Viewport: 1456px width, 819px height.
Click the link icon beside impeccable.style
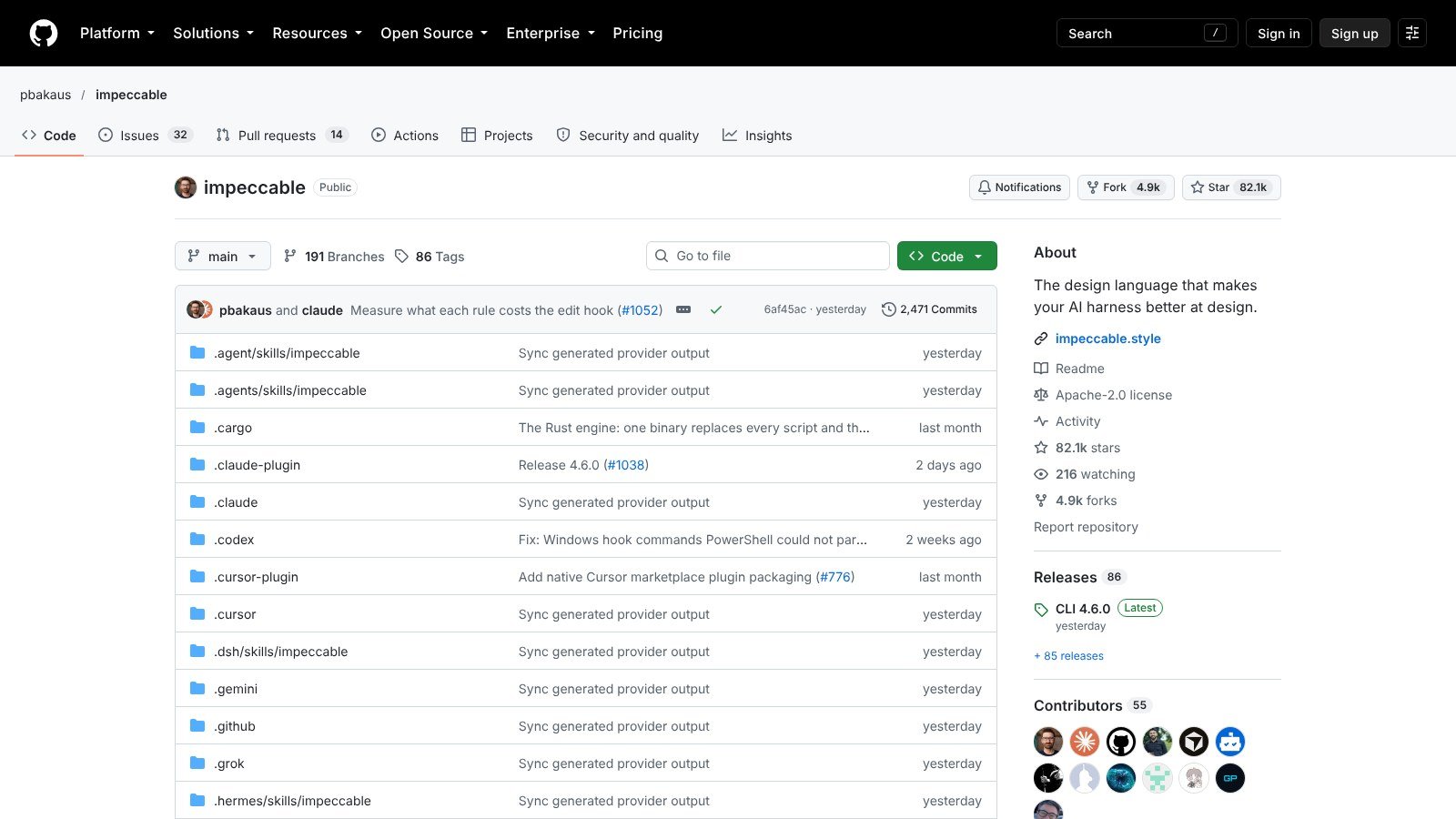[x=1041, y=339]
